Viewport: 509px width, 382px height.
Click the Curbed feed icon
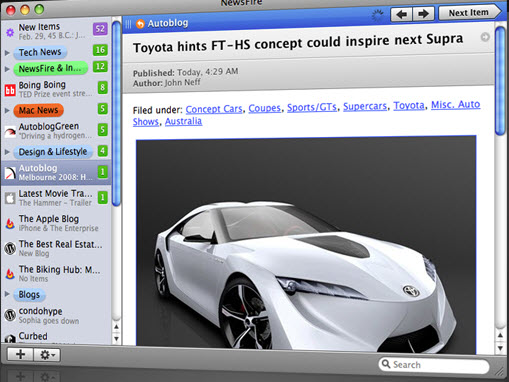coord(10,338)
